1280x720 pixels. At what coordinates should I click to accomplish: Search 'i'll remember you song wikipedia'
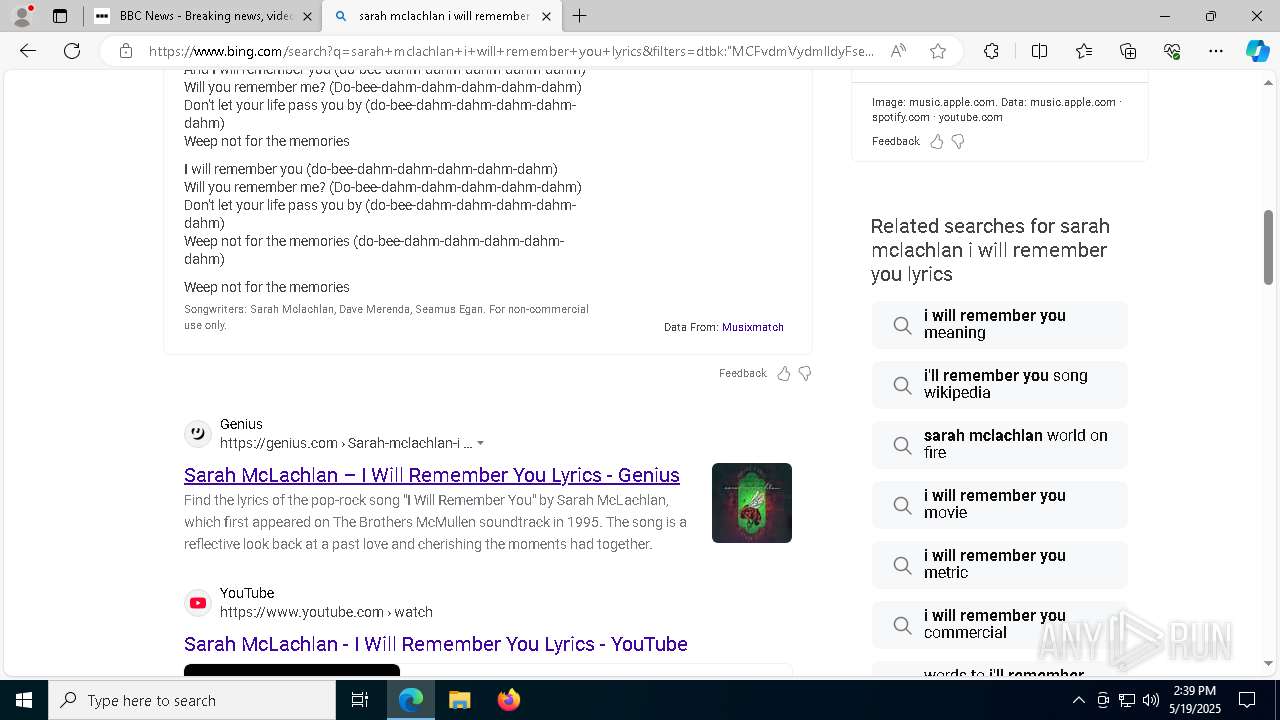pyautogui.click(x=1000, y=384)
